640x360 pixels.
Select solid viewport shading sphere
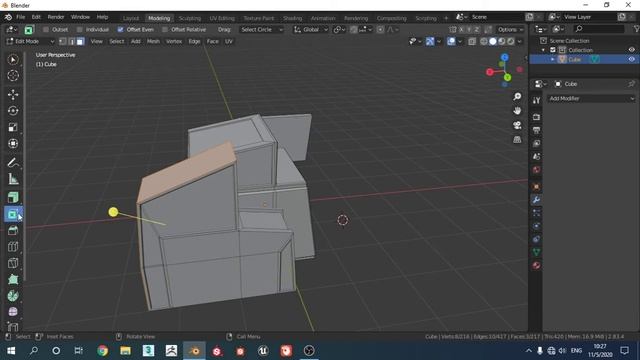[493, 41]
